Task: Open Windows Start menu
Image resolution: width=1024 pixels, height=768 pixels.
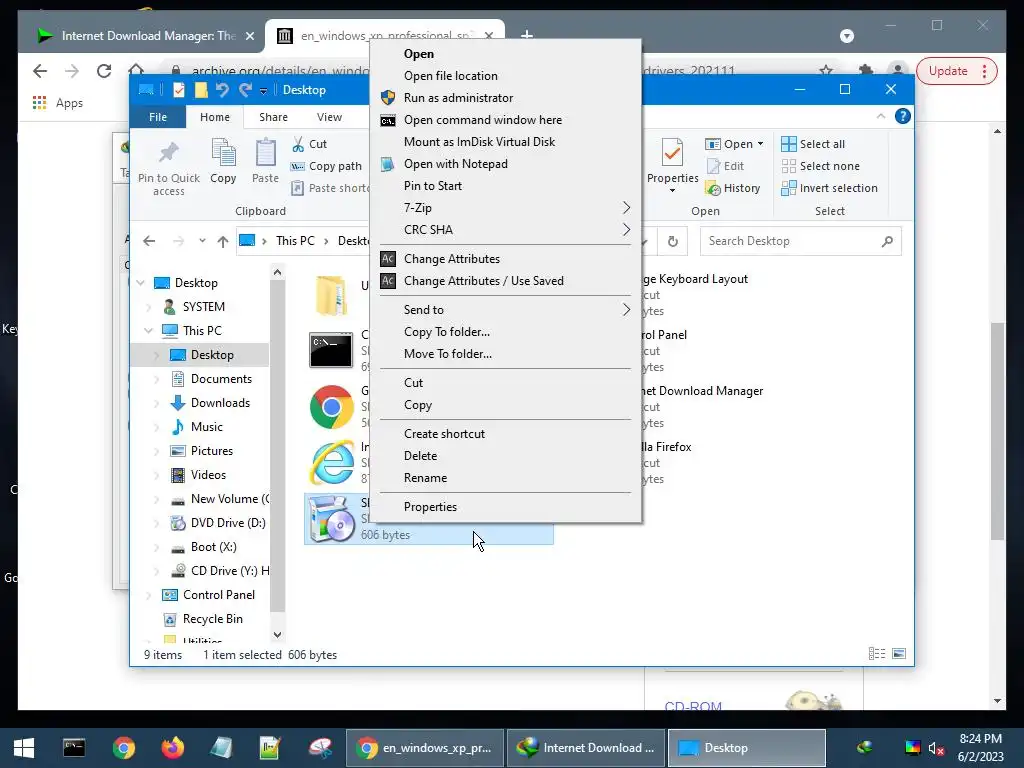Action: pos(24,748)
